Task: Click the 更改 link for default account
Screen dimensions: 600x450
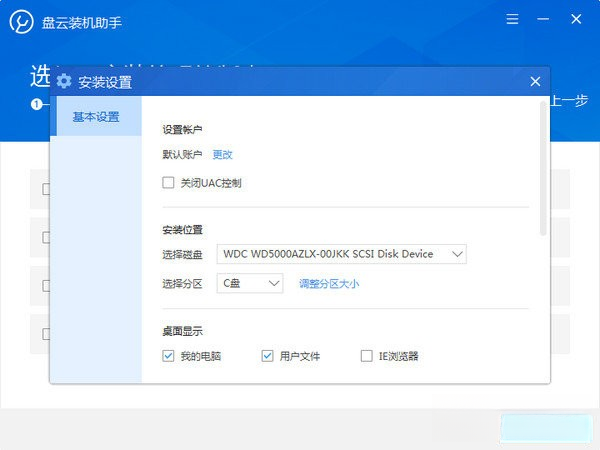Action: tap(222, 155)
